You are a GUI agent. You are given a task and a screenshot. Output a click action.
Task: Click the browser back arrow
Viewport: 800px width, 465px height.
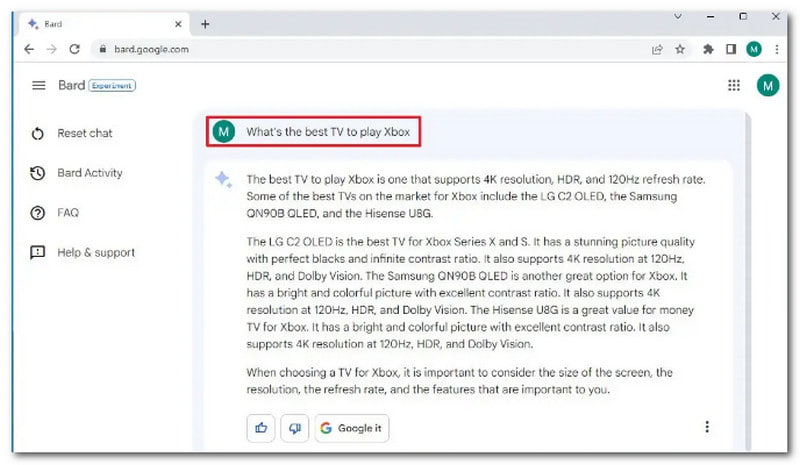29,49
